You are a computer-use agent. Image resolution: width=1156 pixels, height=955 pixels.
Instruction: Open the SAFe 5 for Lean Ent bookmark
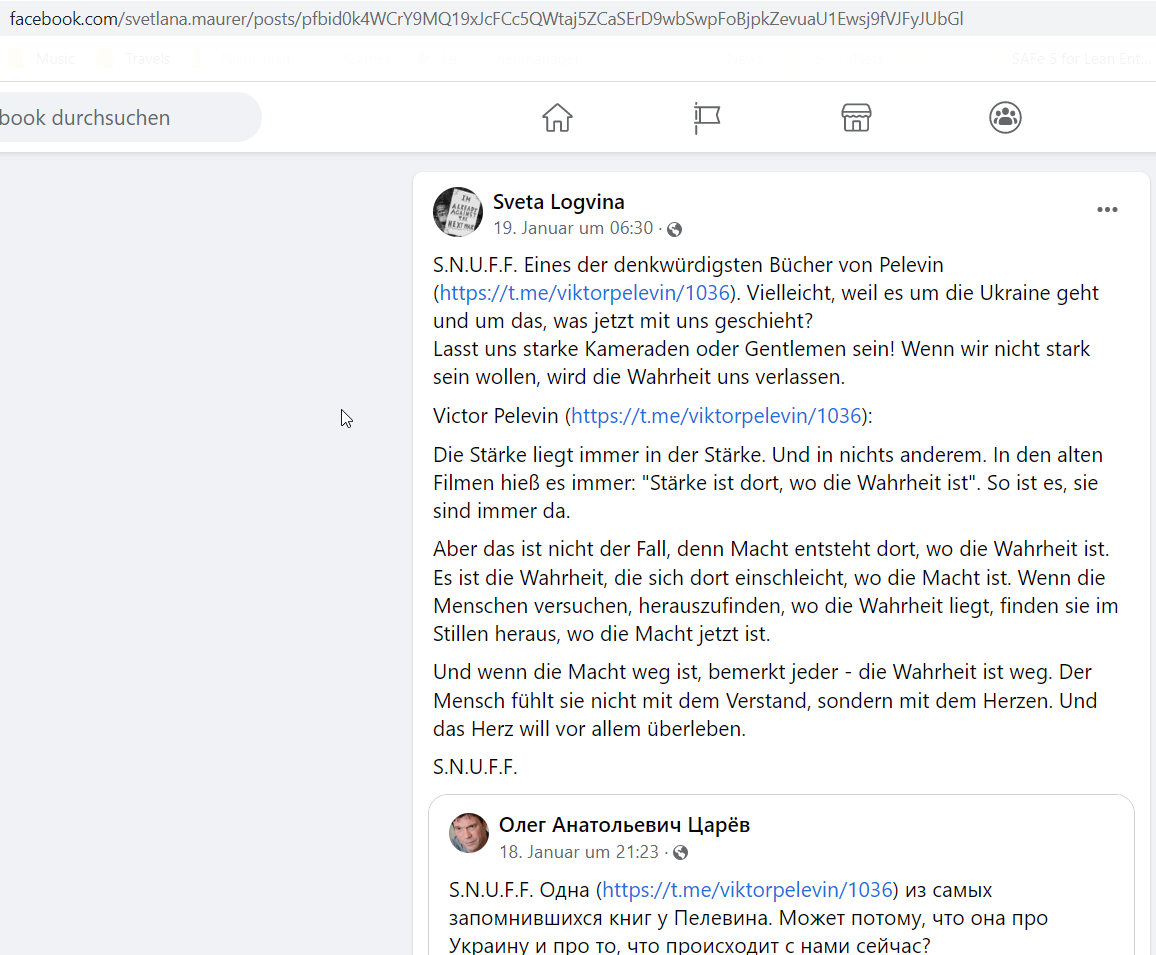(1081, 59)
